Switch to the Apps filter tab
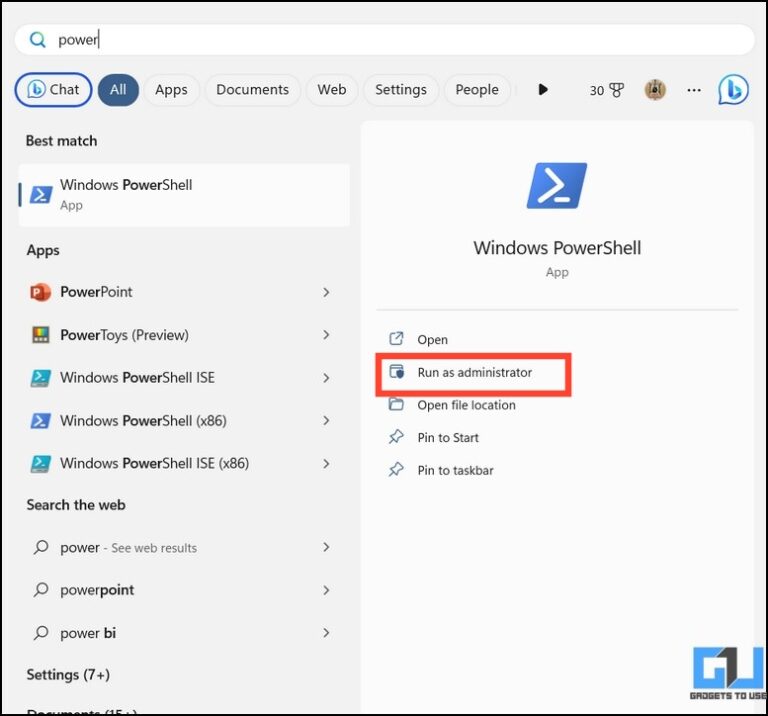The width and height of the screenshot is (768, 716). point(171,90)
